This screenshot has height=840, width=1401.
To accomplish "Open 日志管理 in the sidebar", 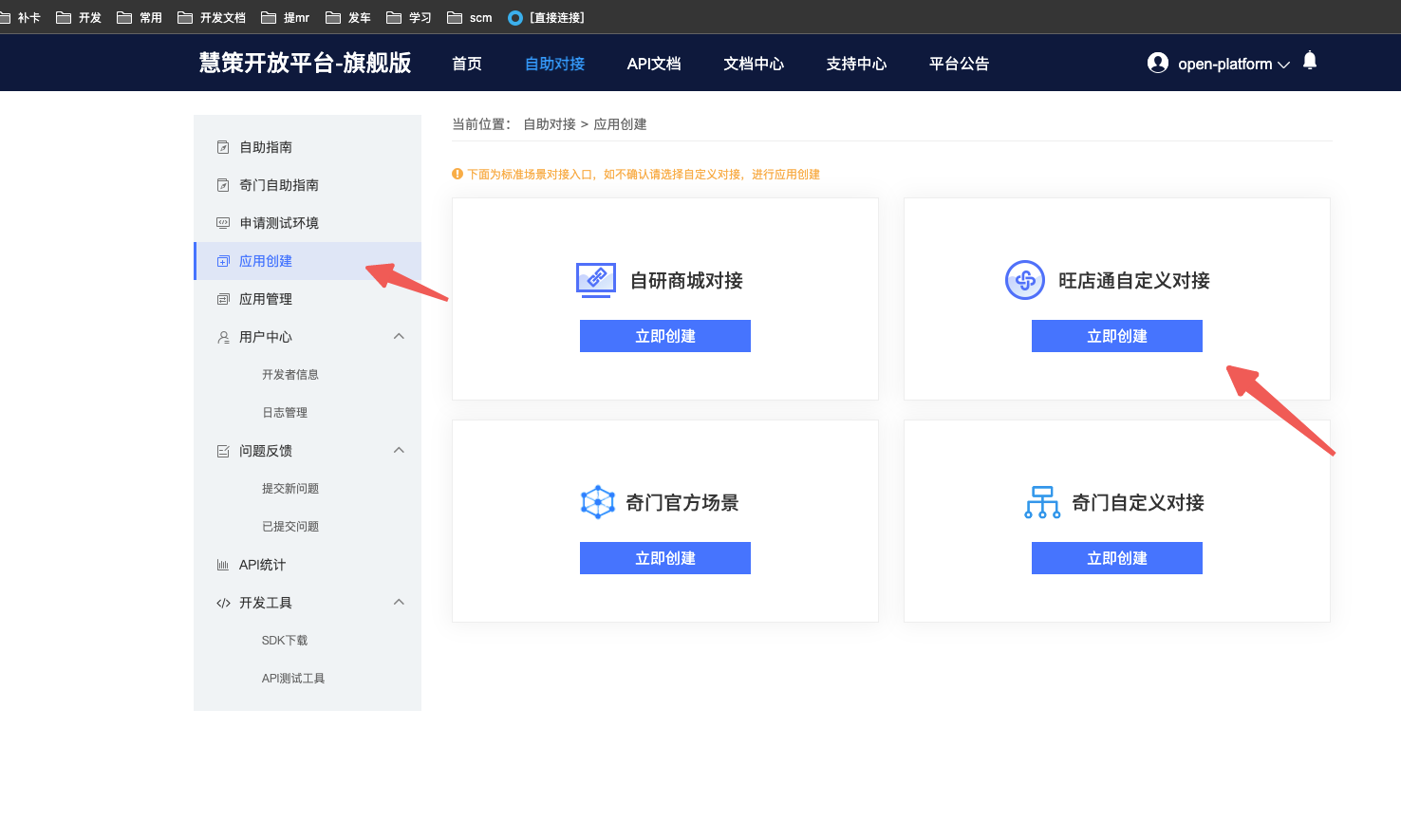I will (x=285, y=413).
